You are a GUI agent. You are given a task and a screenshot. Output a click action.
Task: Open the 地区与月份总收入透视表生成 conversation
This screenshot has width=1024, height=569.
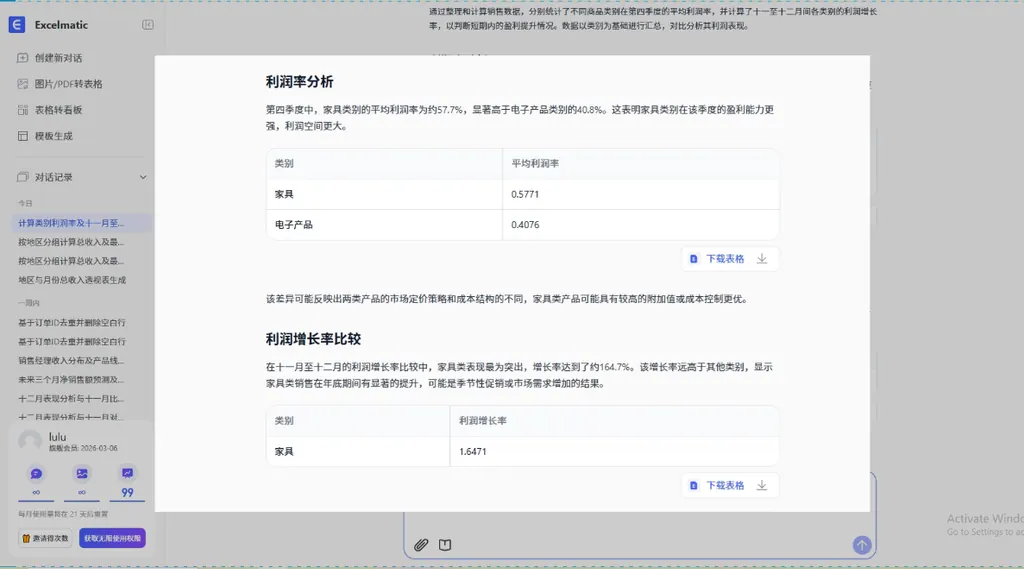click(72, 280)
